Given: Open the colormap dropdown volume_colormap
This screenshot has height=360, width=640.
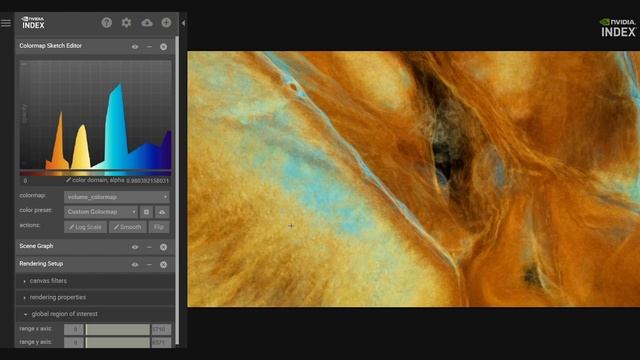Looking at the screenshot, I should click(117, 197).
